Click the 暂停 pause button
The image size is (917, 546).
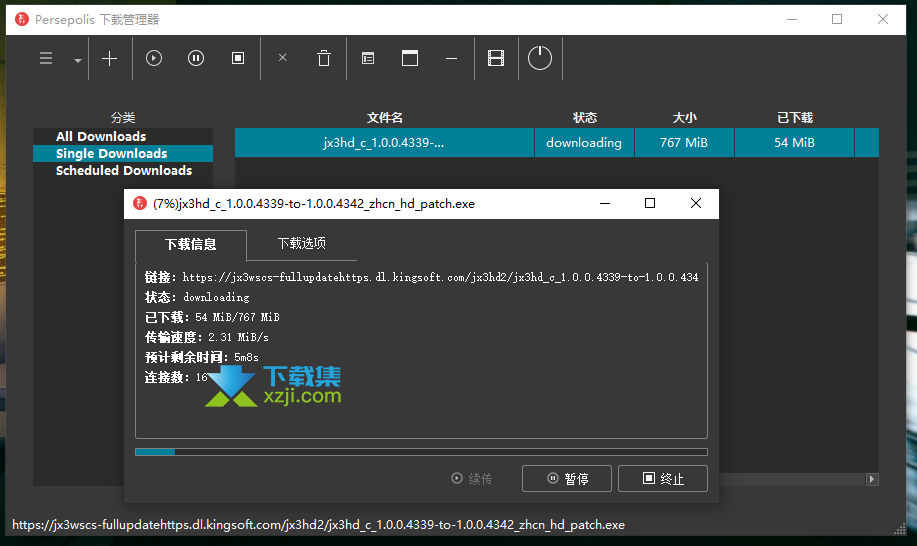[x=567, y=478]
